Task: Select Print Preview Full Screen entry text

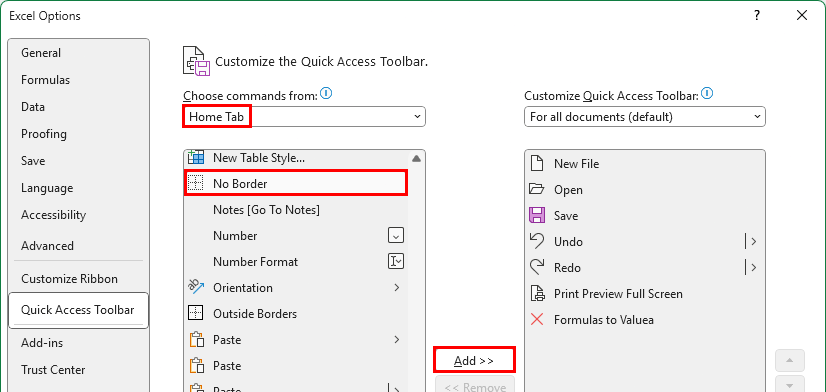Action: [x=618, y=293]
